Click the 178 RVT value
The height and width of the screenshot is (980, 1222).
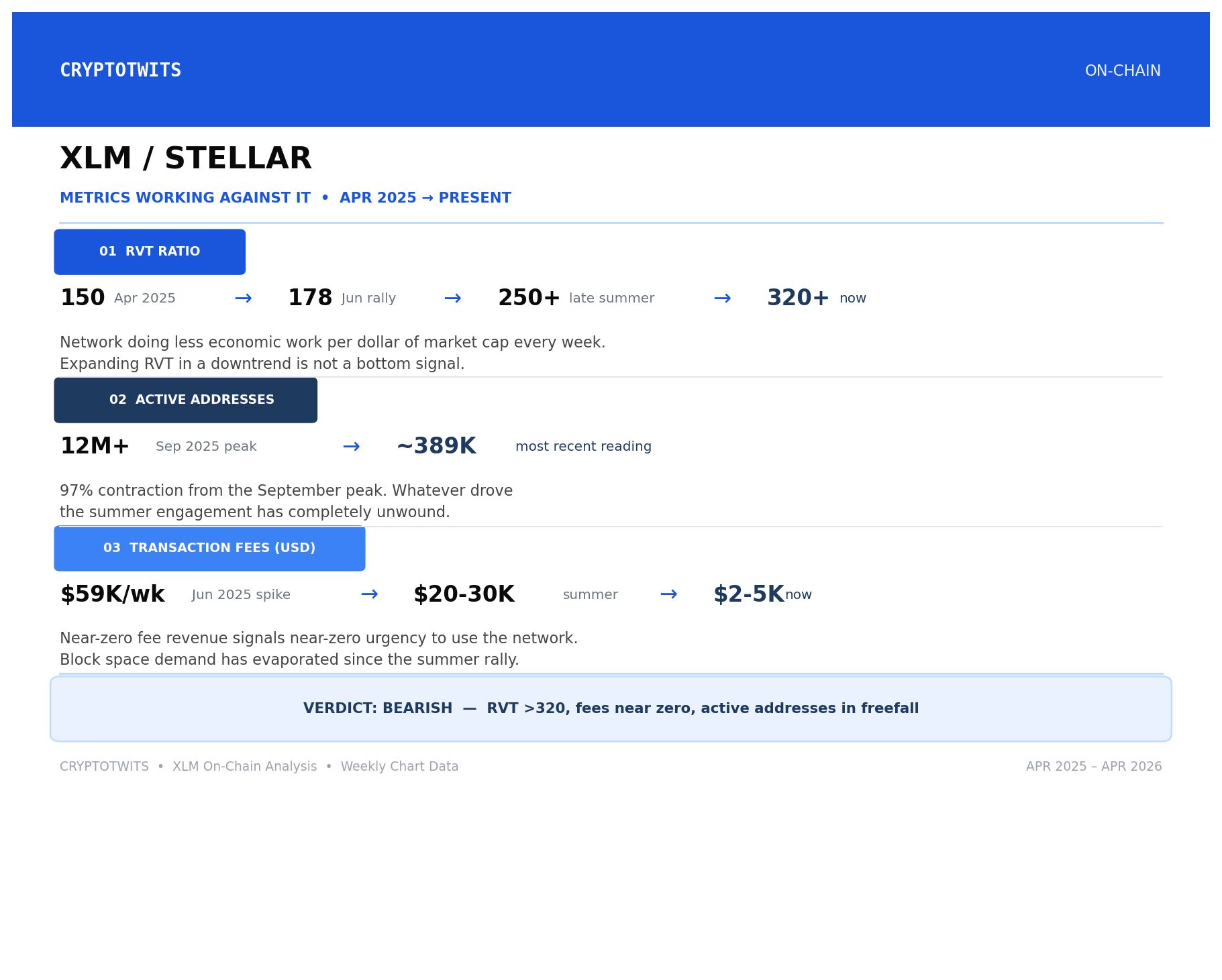[x=310, y=298]
